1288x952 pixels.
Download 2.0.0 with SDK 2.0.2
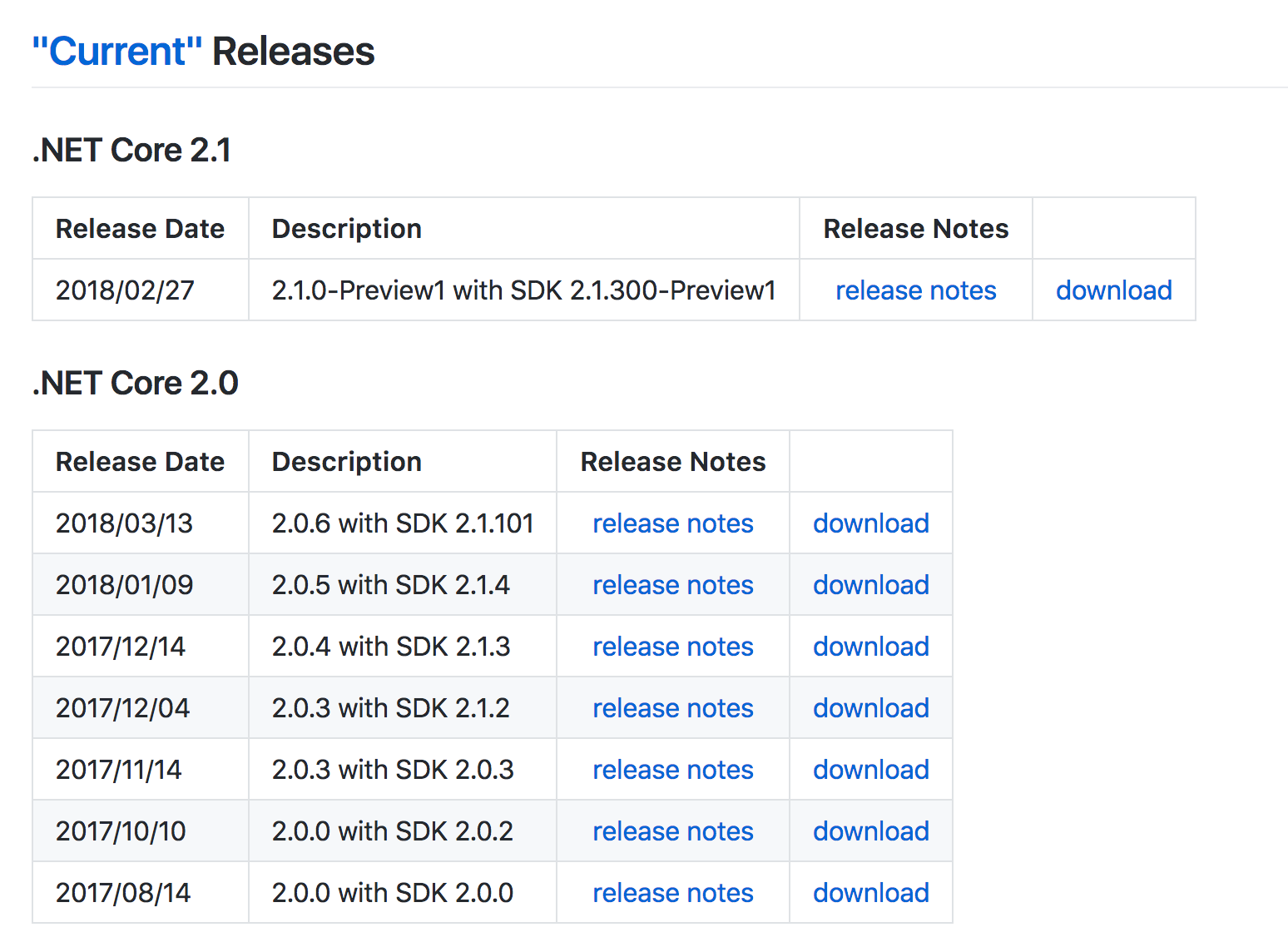point(871,831)
